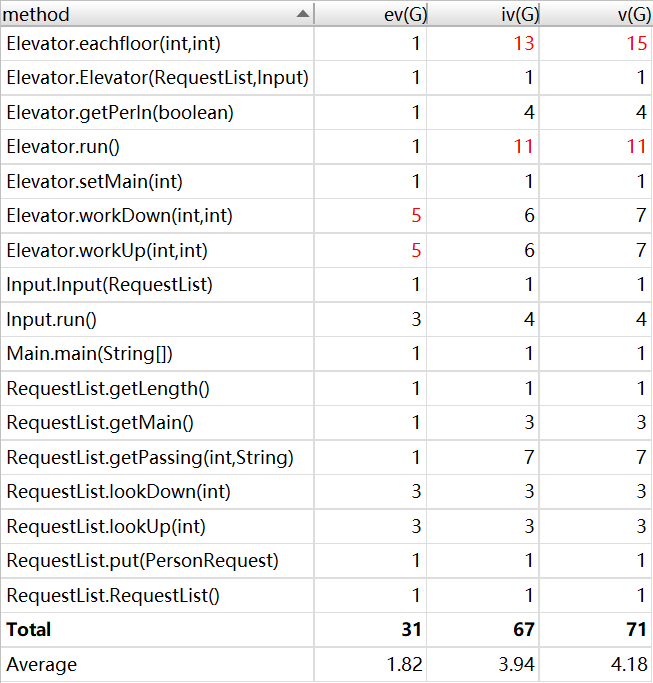
Task: Click the Average row label
Action: coord(41,665)
